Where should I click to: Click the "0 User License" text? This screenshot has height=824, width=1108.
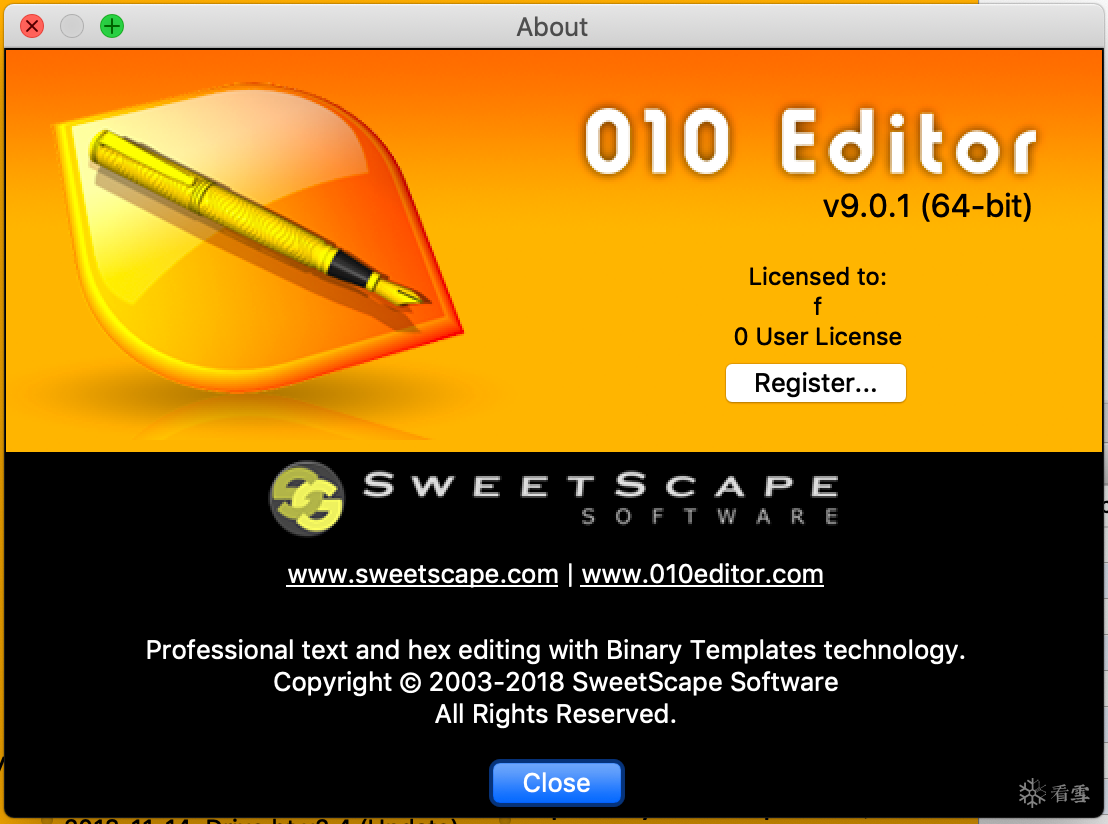click(818, 336)
